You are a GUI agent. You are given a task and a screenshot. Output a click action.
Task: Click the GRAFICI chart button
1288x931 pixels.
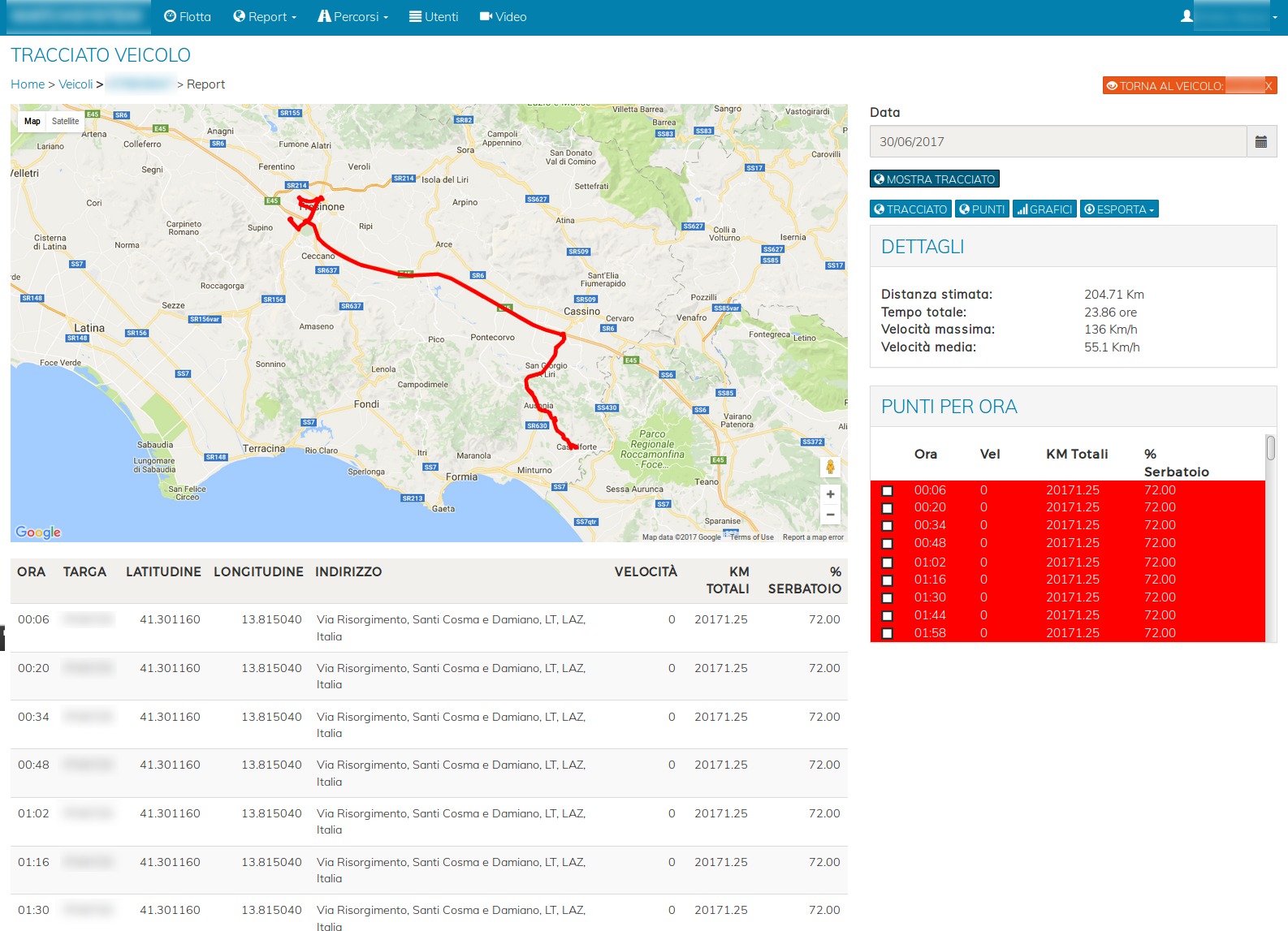(x=1044, y=209)
